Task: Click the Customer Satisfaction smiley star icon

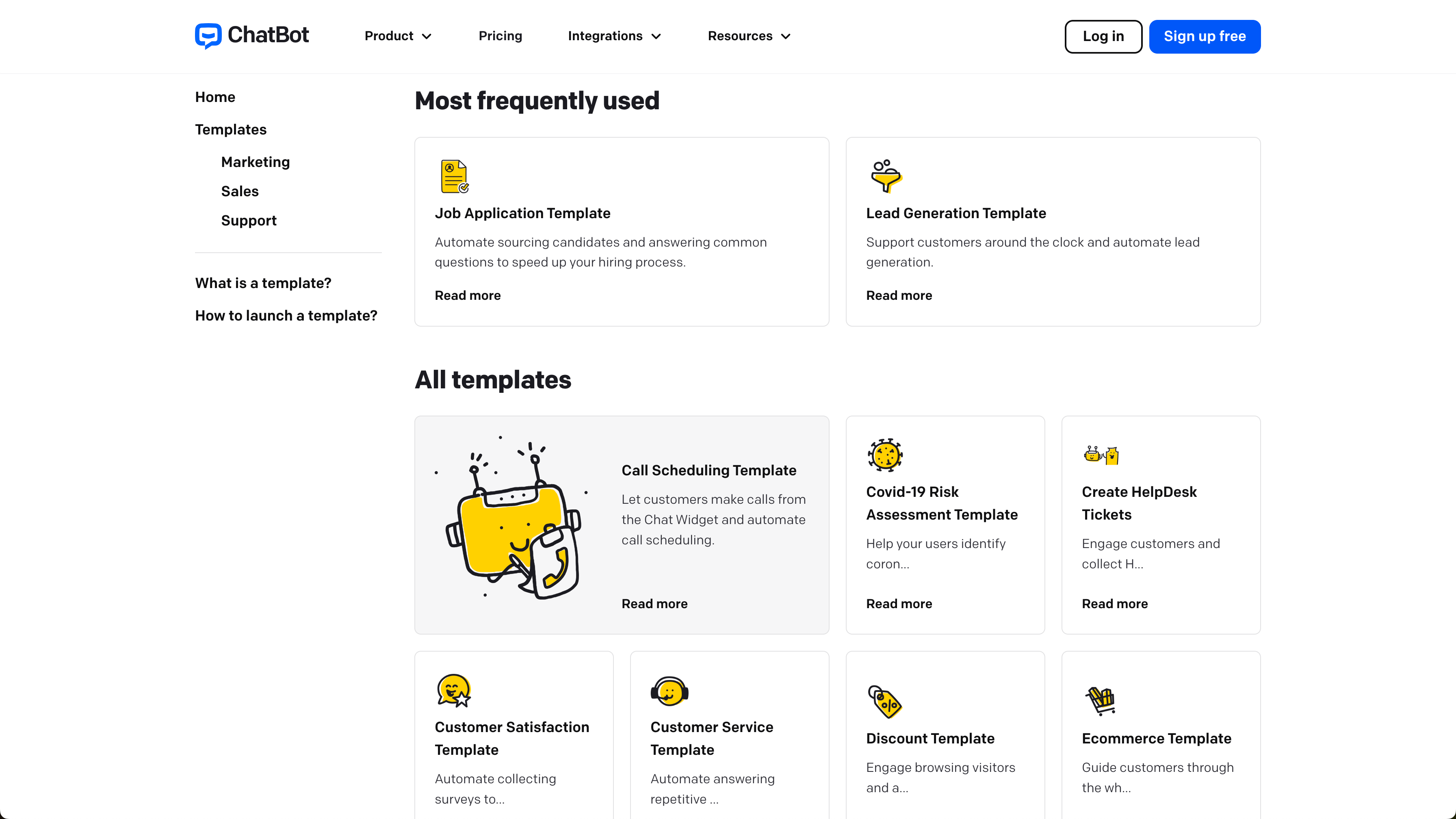Action: pos(454,690)
